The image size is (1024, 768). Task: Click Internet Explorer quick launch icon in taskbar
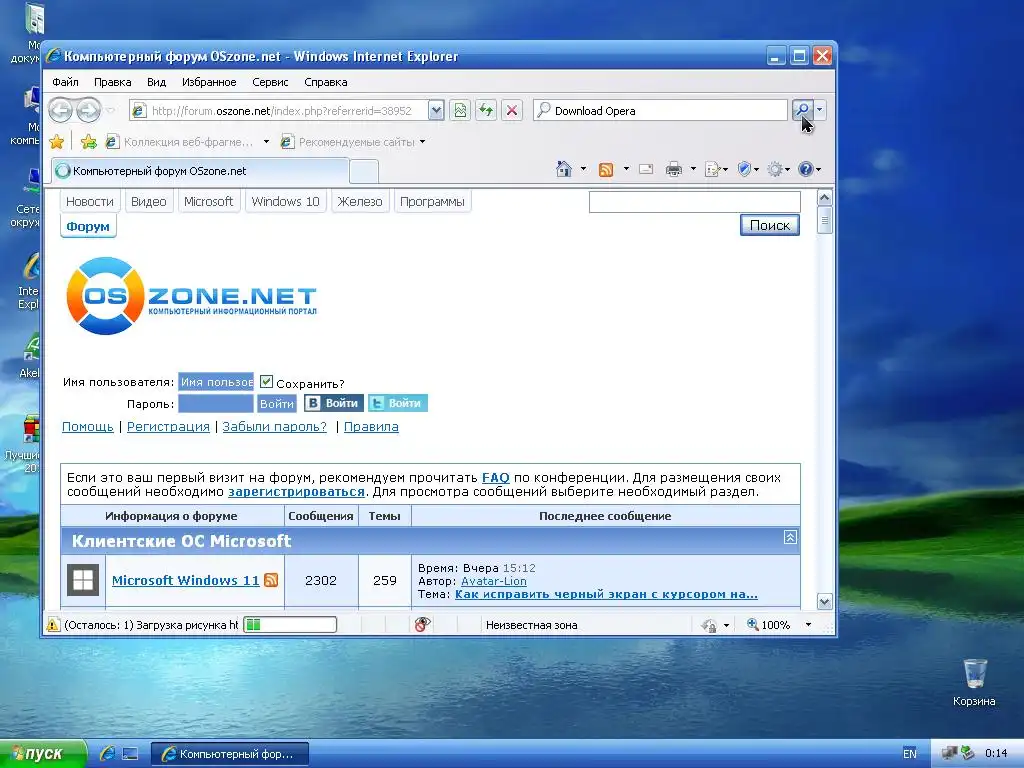(x=108, y=754)
